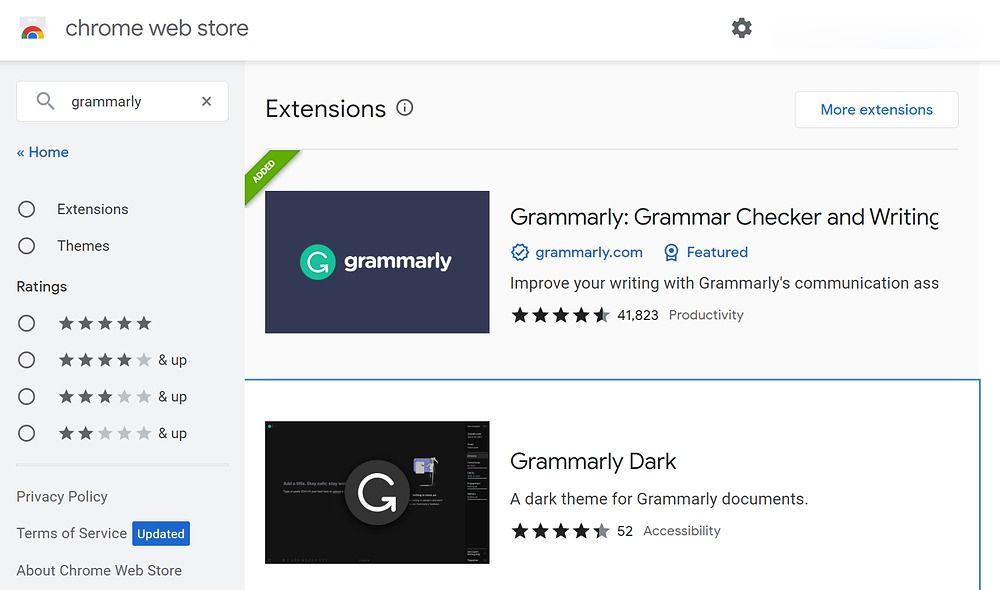This screenshot has height=590, width=1000.
Task: Click inside the search input field
Action: pyautogui.click(x=120, y=101)
